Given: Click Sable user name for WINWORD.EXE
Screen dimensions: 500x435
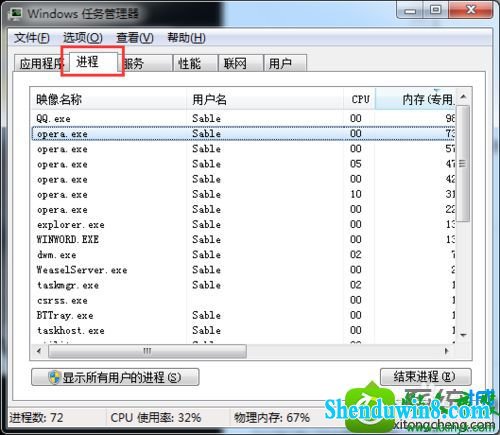Looking at the screenshot, I should (206, 240).
